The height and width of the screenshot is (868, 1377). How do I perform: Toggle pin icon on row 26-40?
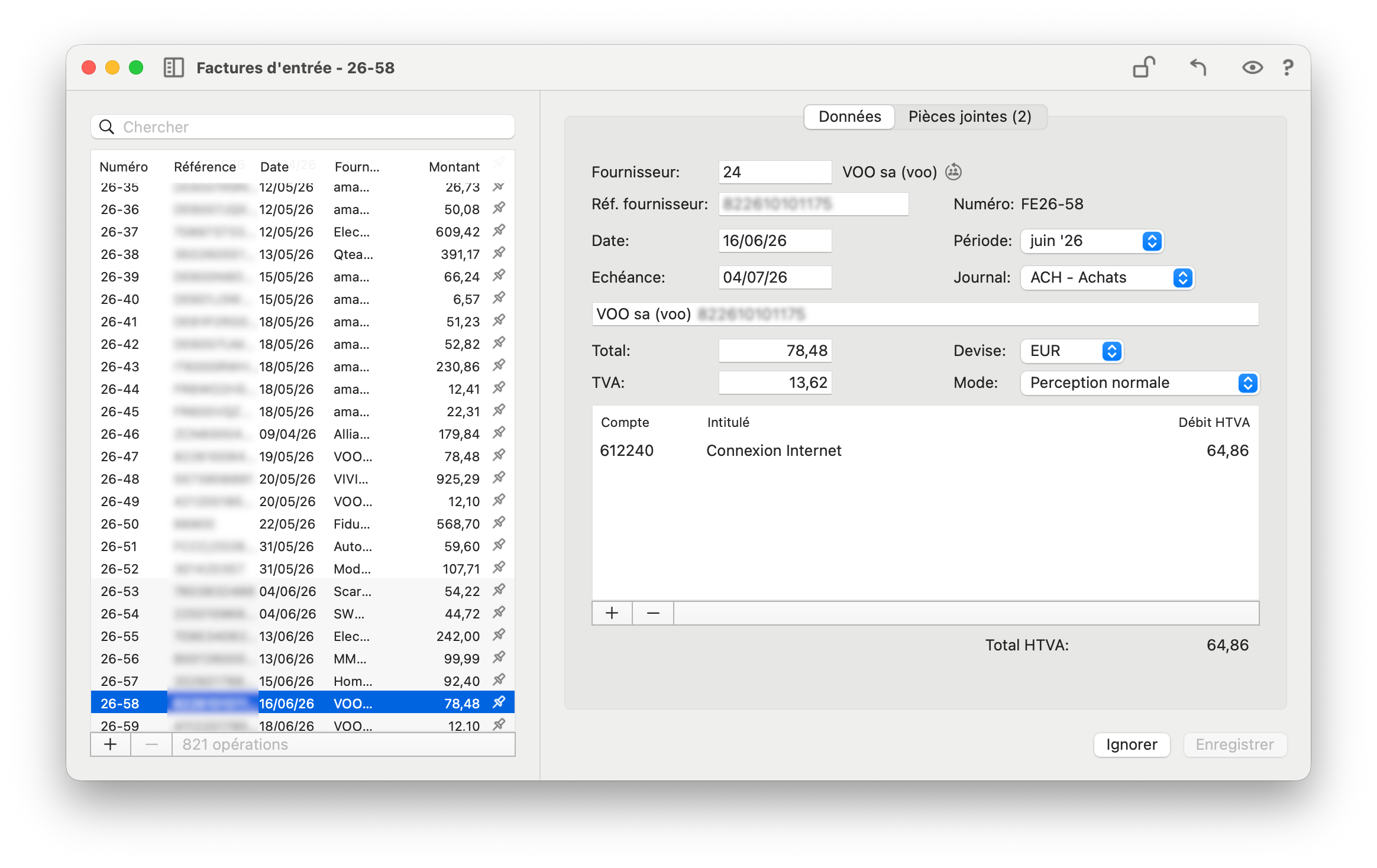point(499,299)
